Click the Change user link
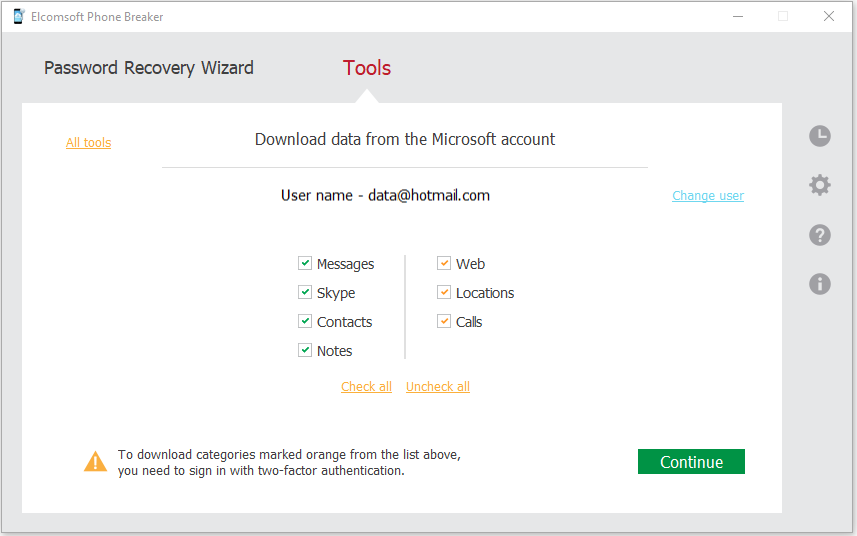The width and height of the screenshot is (857, 536). click(x=708, y=196)
